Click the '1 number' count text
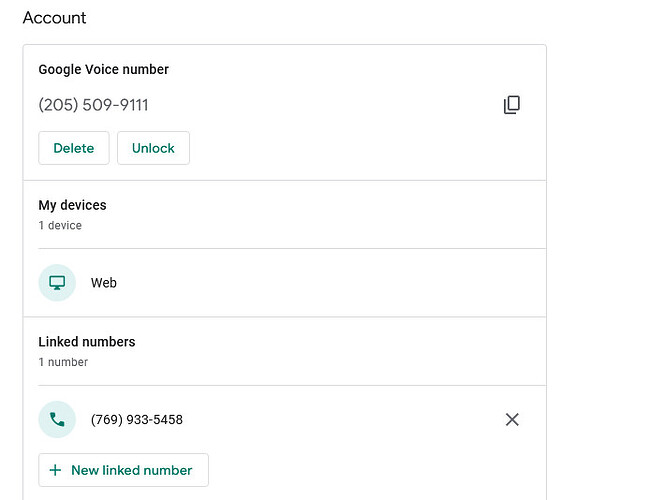Image resolution: width=648 pixels, height=500 pixels. [x=63, y=362]
